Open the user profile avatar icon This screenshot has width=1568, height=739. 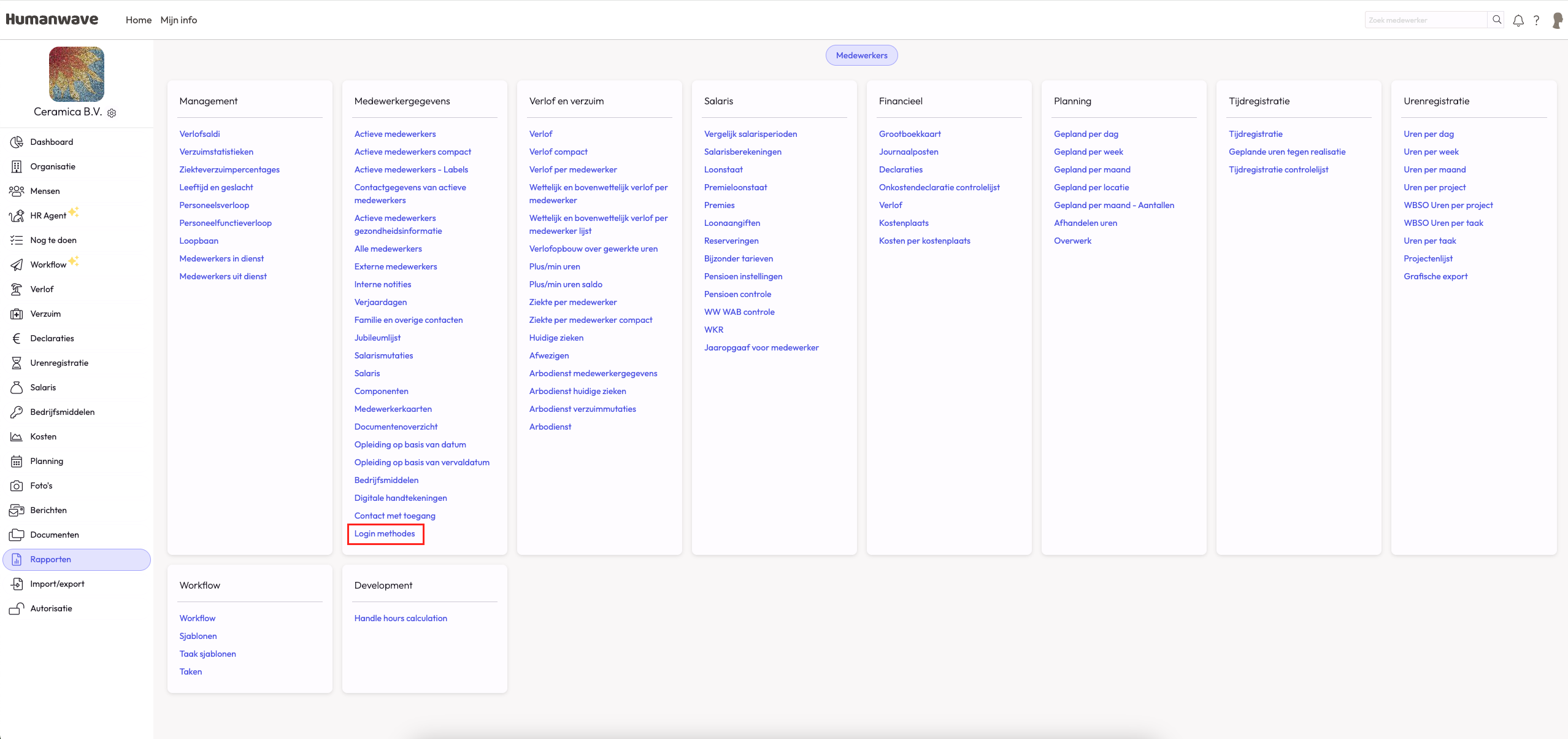click(1557, 20)
